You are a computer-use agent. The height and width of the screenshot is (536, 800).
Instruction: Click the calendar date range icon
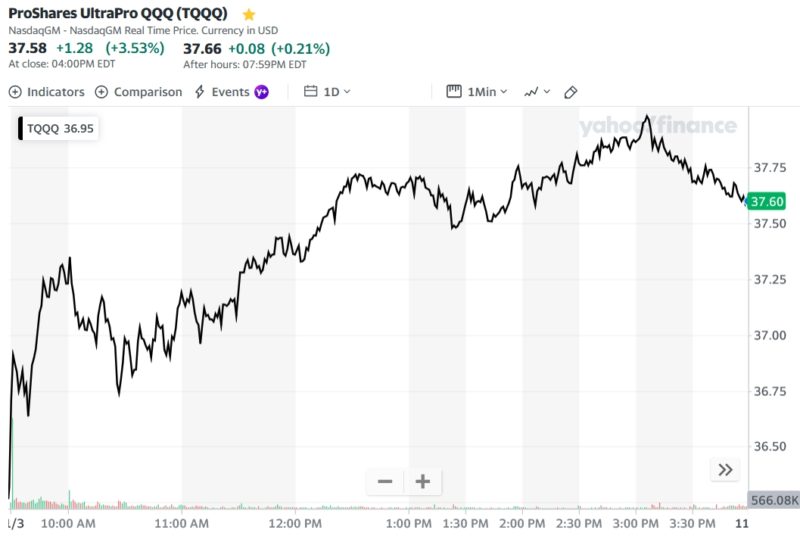[310, 92]
